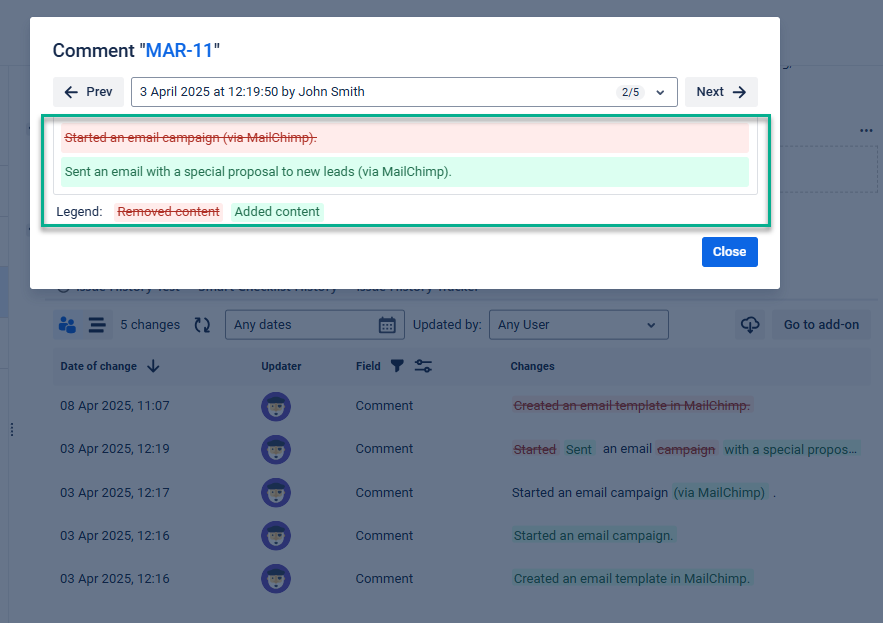Viewport: 883px width, 623px height.
Task: Click 'Created an email template in MailChimp.' removed change
Action: (632, 406)
